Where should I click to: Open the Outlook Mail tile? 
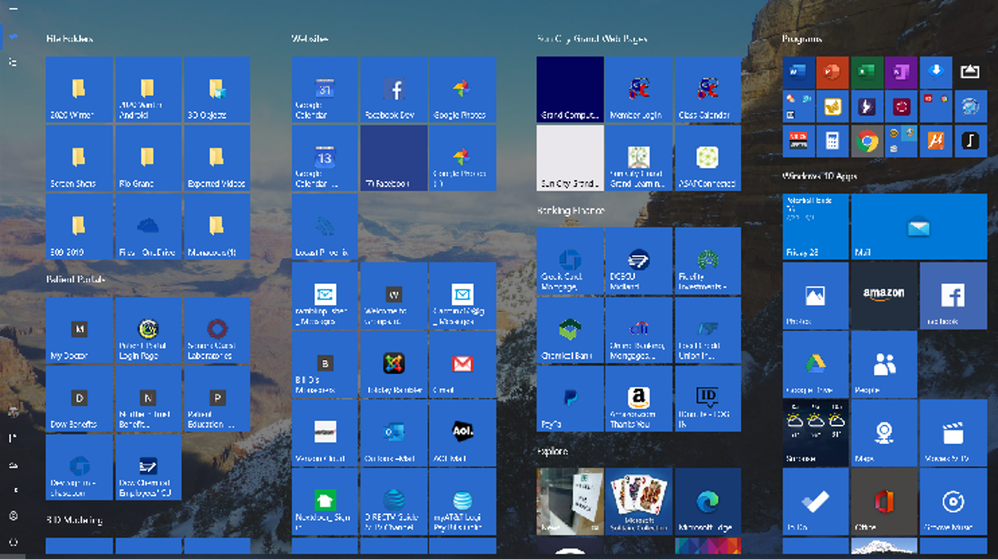(394, 433)
